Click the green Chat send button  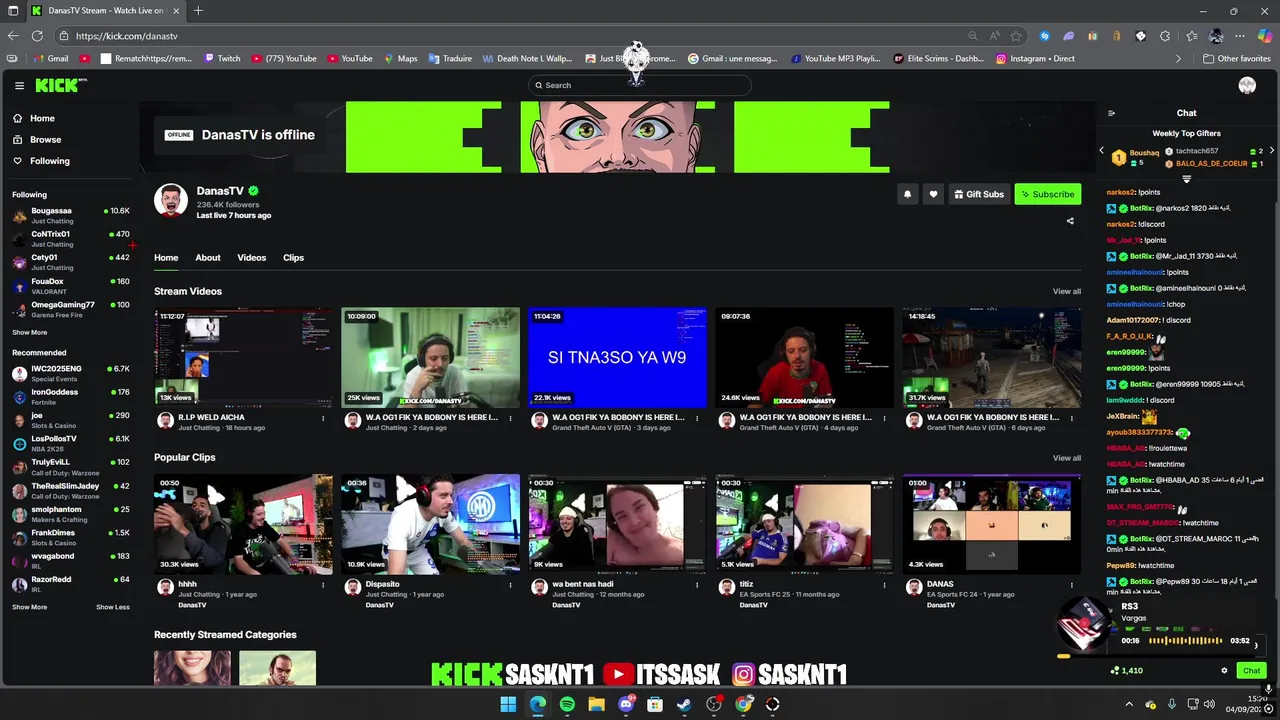tap(1251, 671)
